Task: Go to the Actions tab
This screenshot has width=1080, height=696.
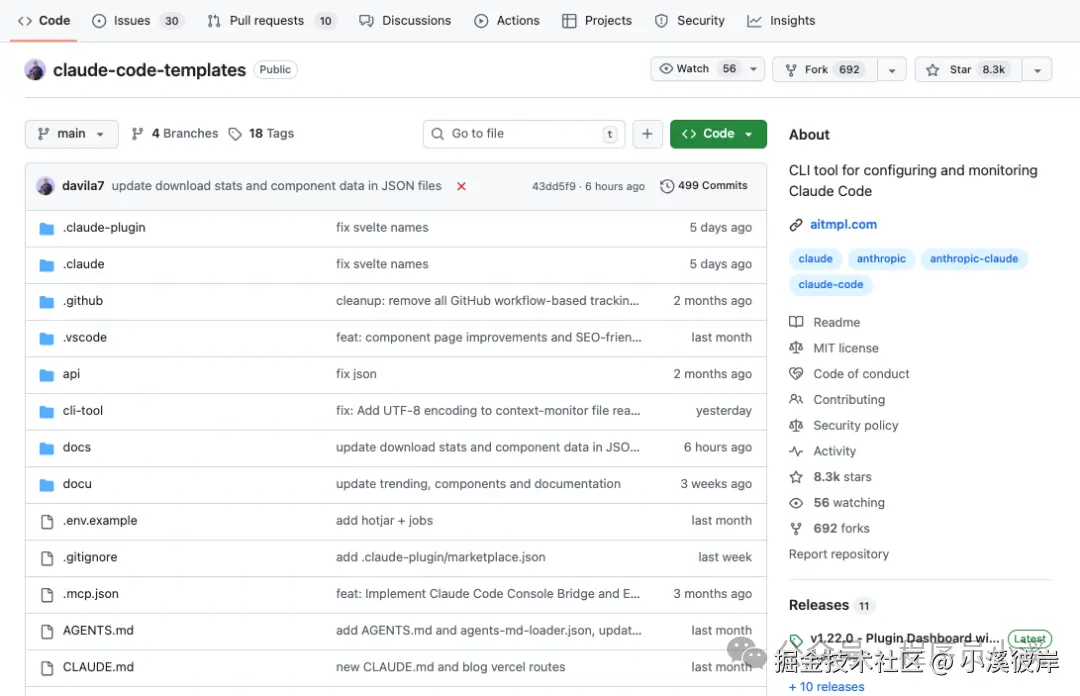Action: (x=507, y=21)
